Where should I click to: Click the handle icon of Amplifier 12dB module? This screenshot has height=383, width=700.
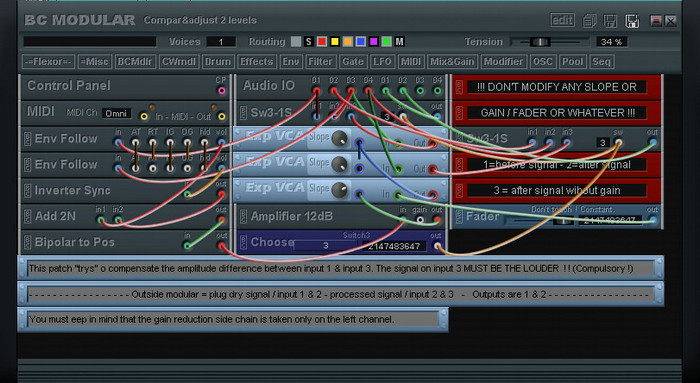243,216
